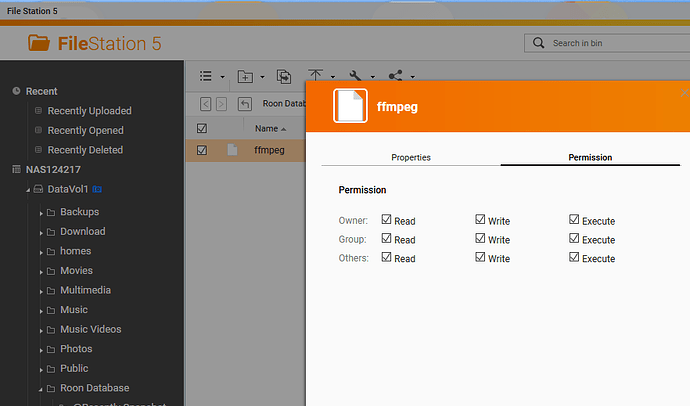Select the NAS124217 node

tap(53, 170)
